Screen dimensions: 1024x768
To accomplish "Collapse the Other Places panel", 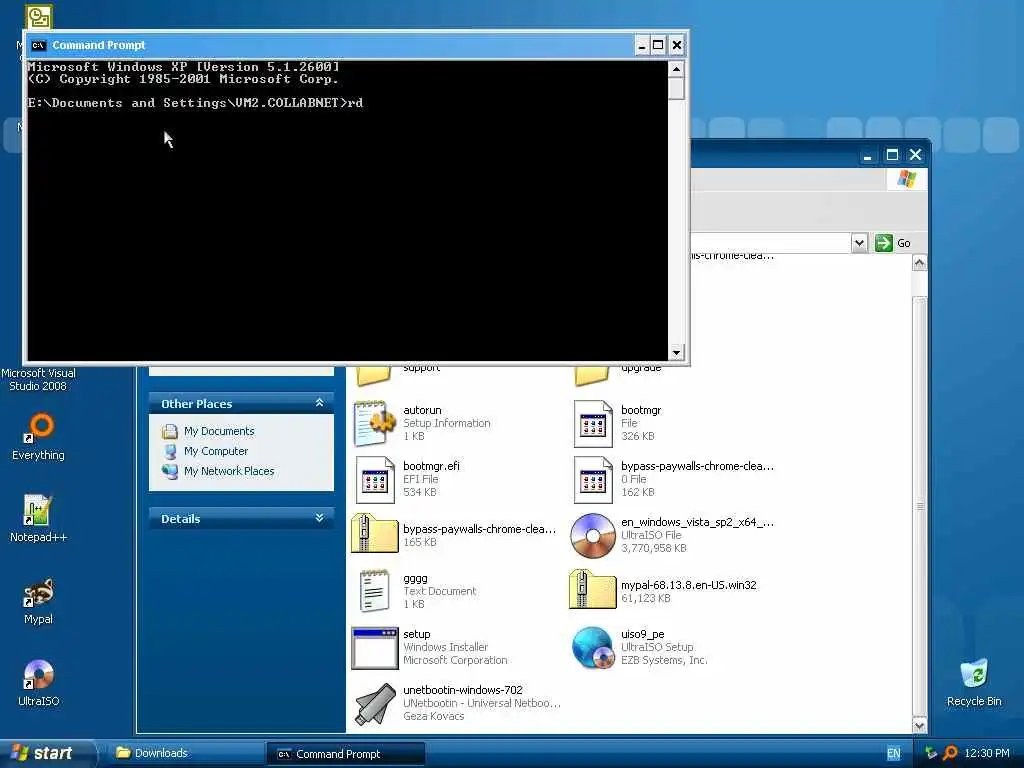I will coord(319,403).
